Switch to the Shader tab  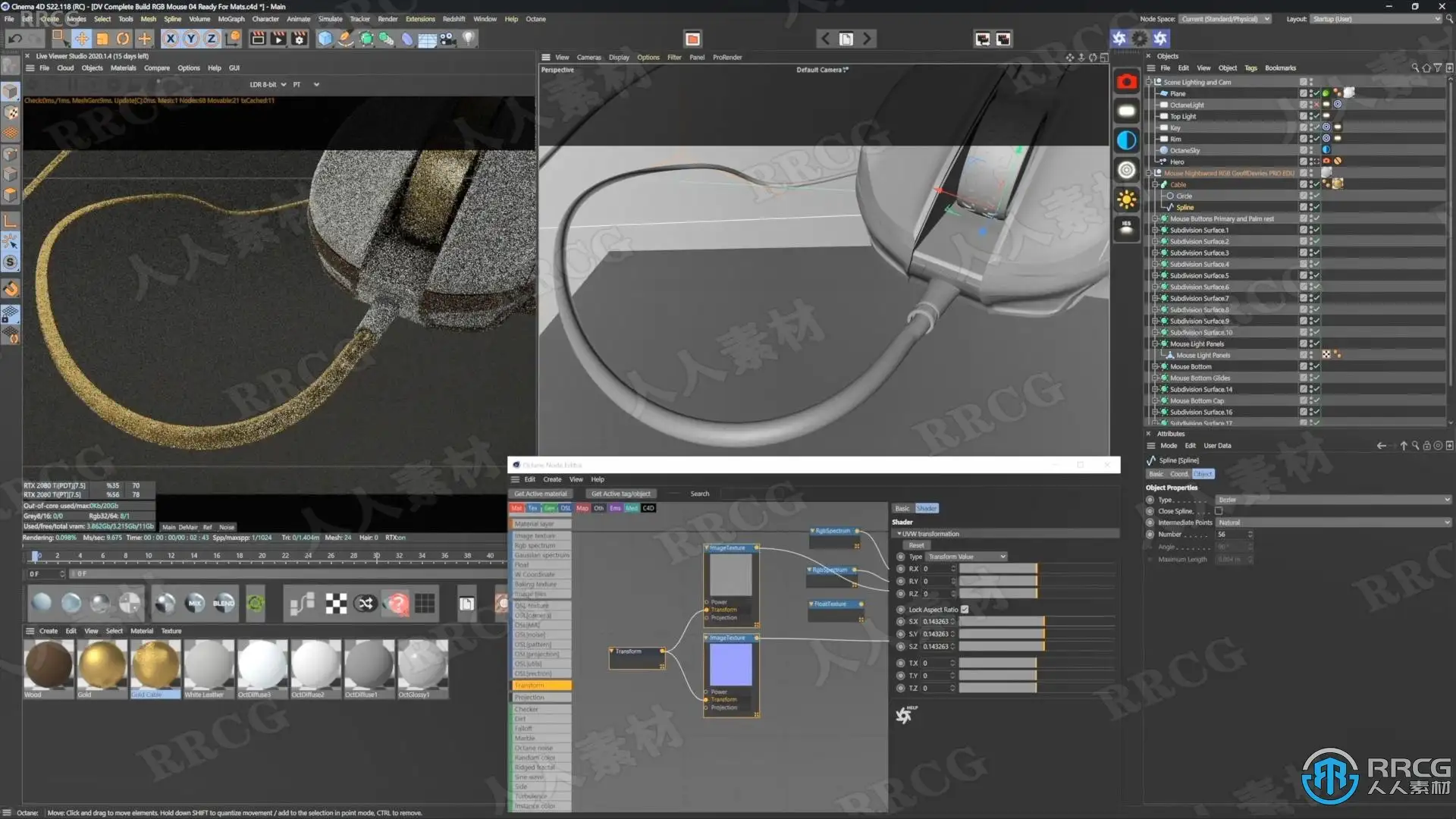(926, 508)
